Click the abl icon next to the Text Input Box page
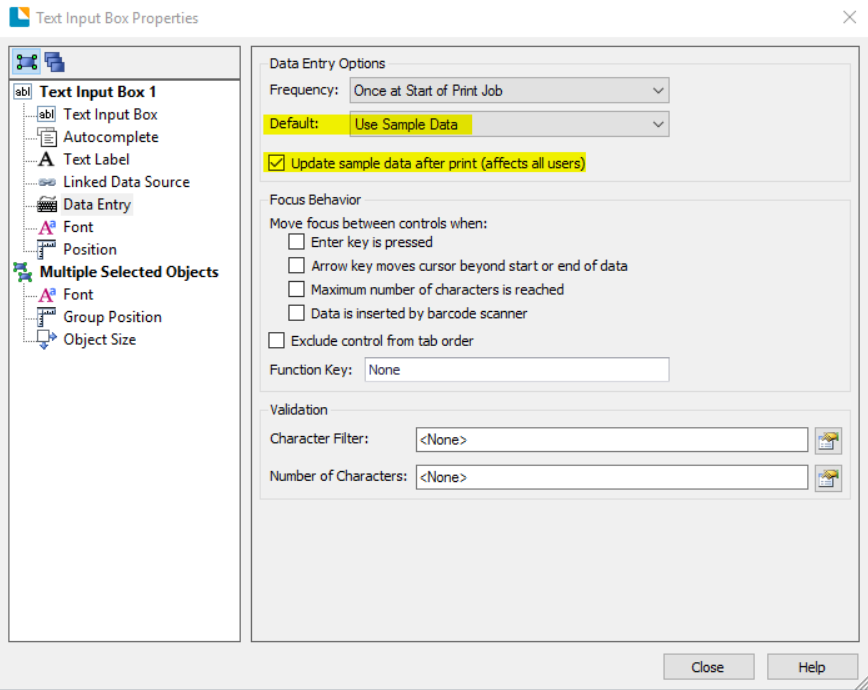The height and width of the screenshot is (690, 868). click(46, 114)
